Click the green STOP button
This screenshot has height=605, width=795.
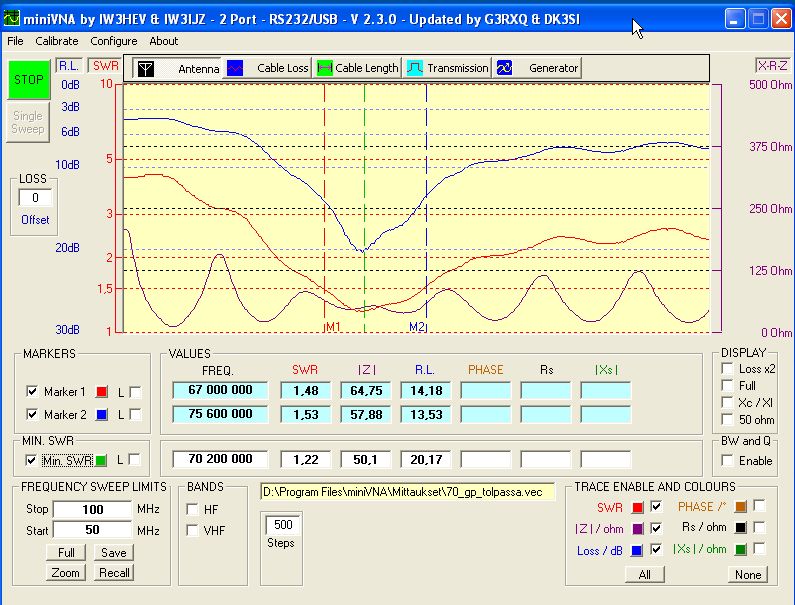(29, 80)
